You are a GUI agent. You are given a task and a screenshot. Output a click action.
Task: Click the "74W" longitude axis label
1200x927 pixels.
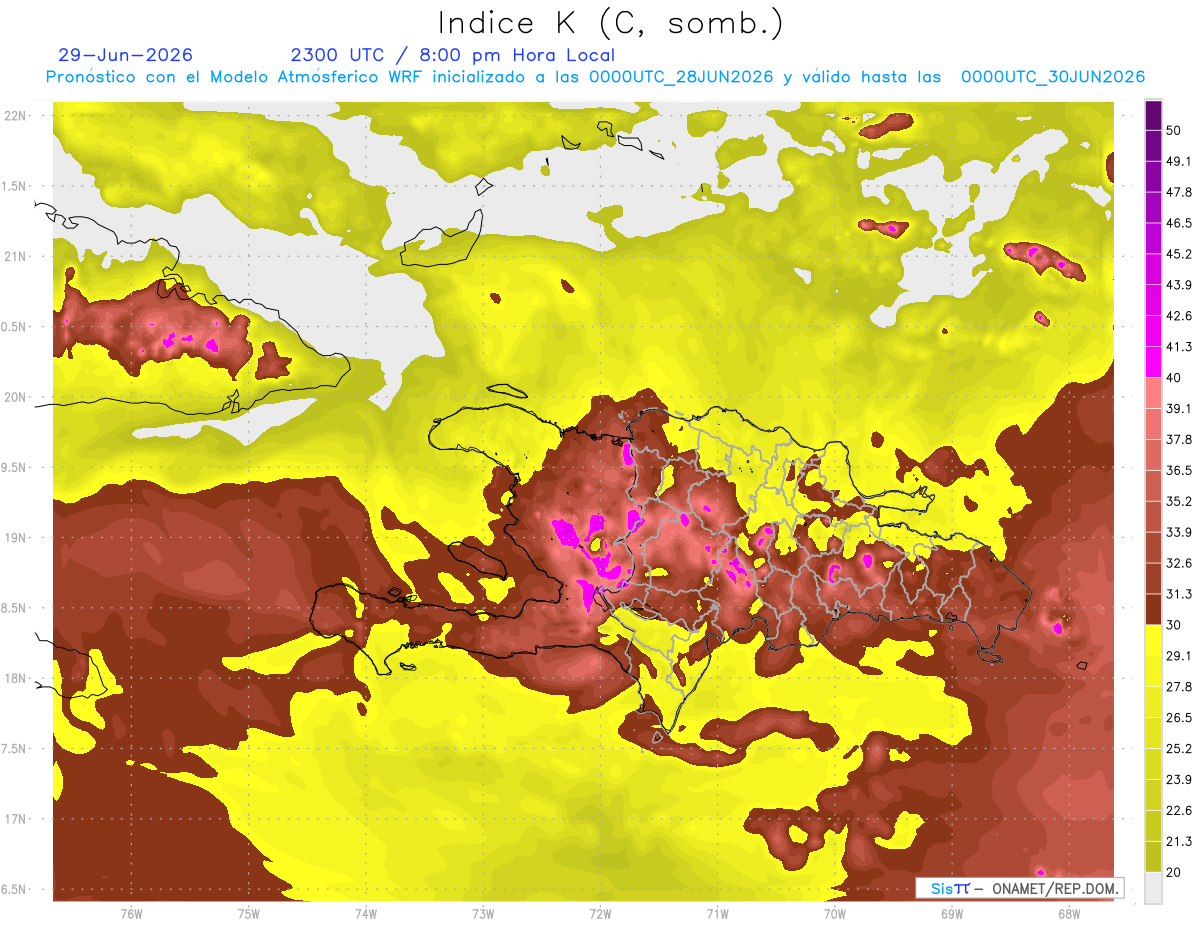pyautogui.click(x=365, y=914)
